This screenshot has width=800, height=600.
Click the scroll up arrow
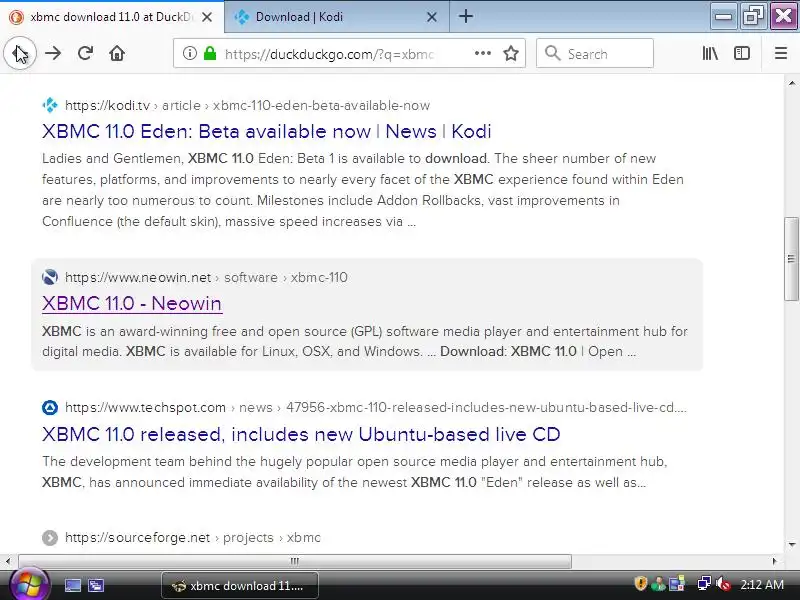pos(791,82)
